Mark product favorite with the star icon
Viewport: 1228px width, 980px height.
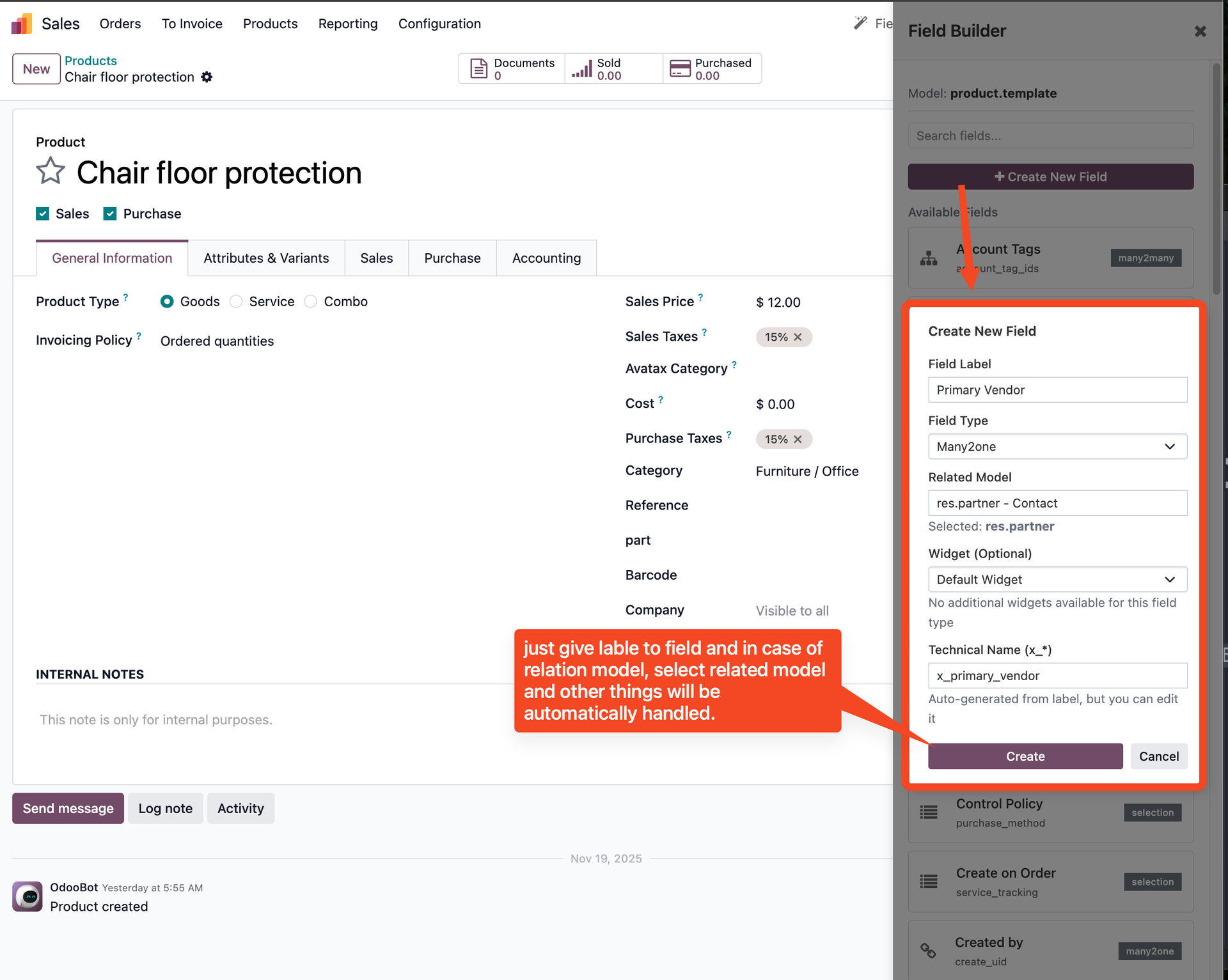point(51,171)
